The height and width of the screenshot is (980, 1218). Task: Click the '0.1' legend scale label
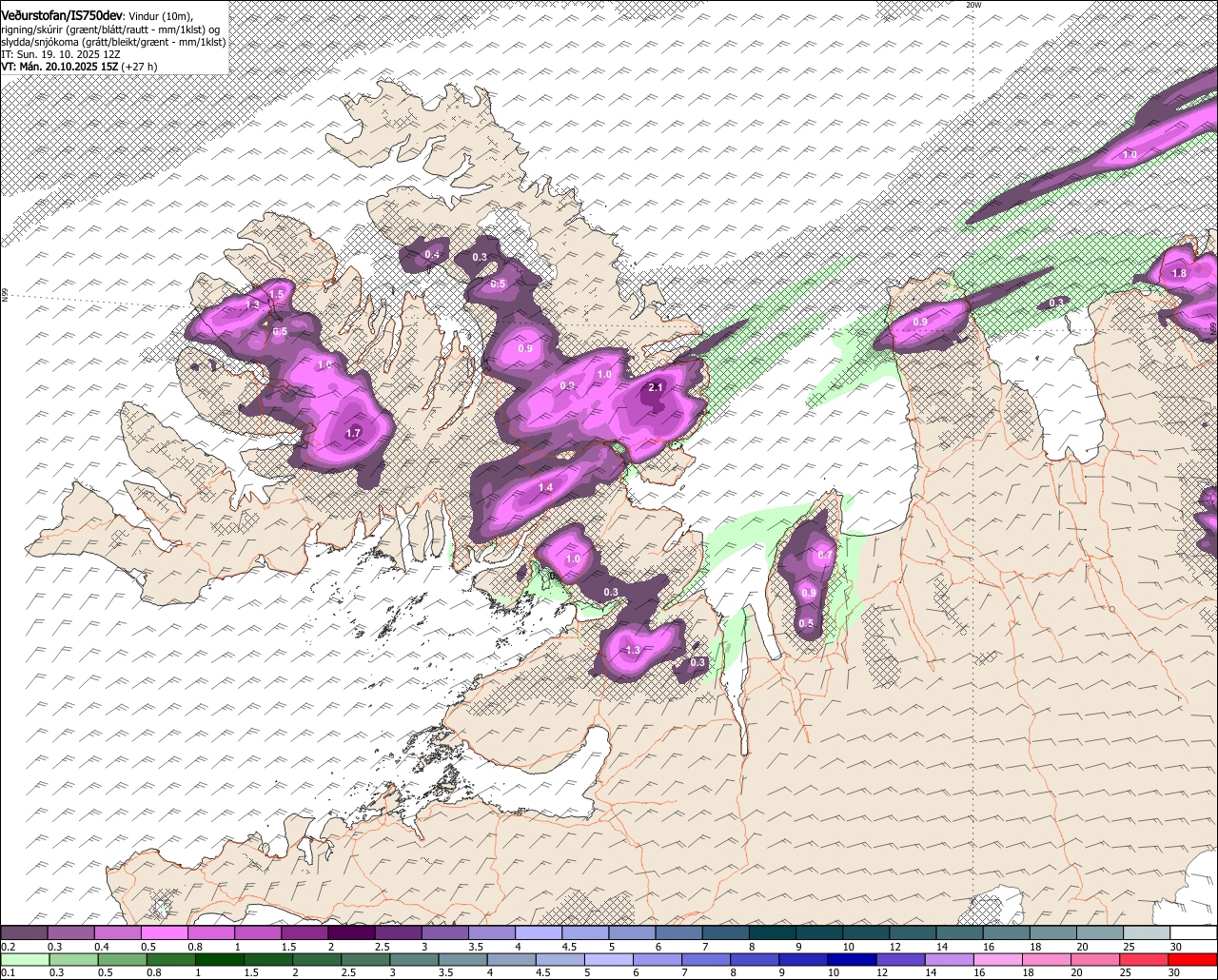8,972
